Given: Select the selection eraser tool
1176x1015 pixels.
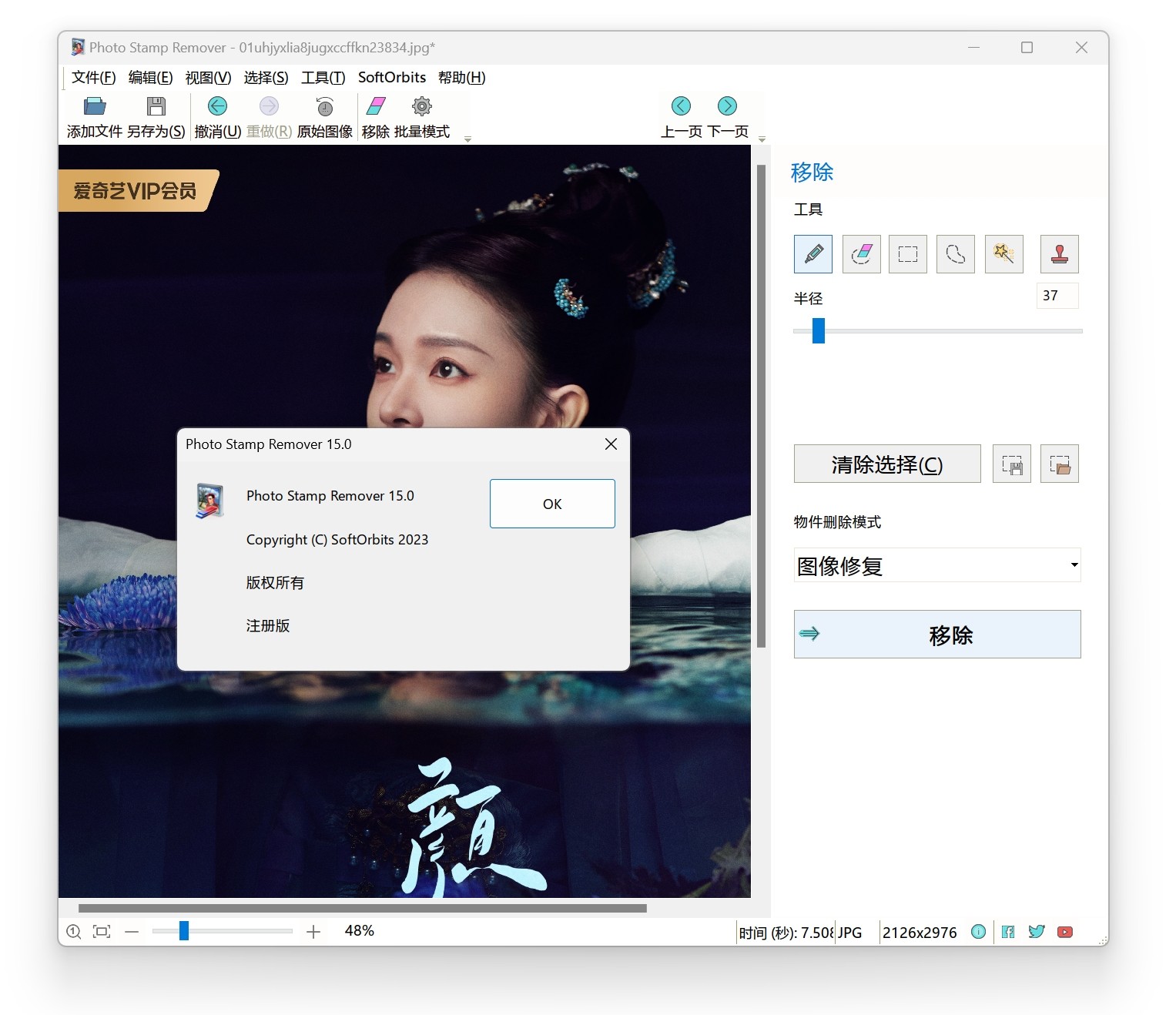Looking at the screenshot, I should tap(862, 254).
